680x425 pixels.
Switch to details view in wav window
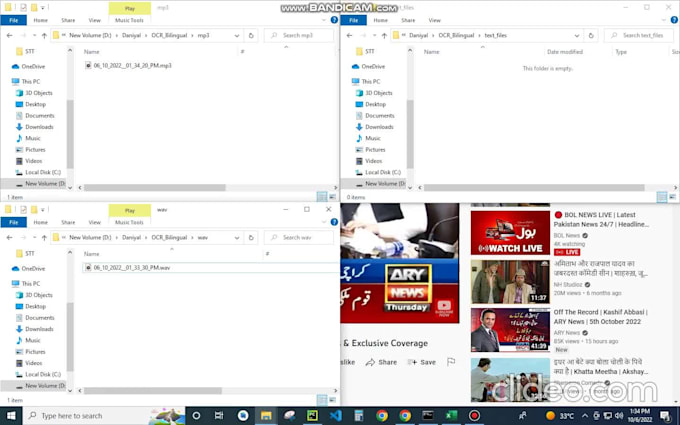(321, 399)
